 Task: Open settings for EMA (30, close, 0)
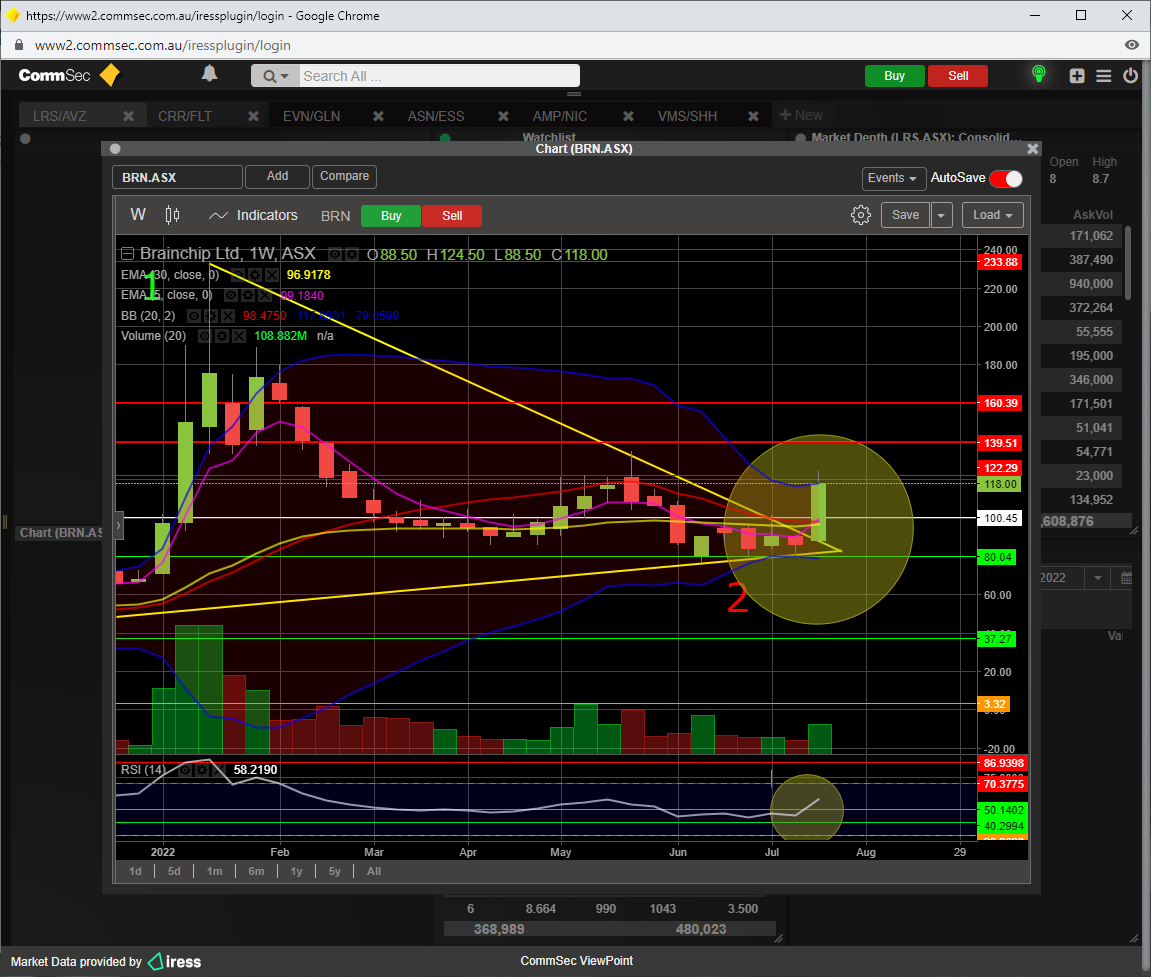tap(255, 275)
